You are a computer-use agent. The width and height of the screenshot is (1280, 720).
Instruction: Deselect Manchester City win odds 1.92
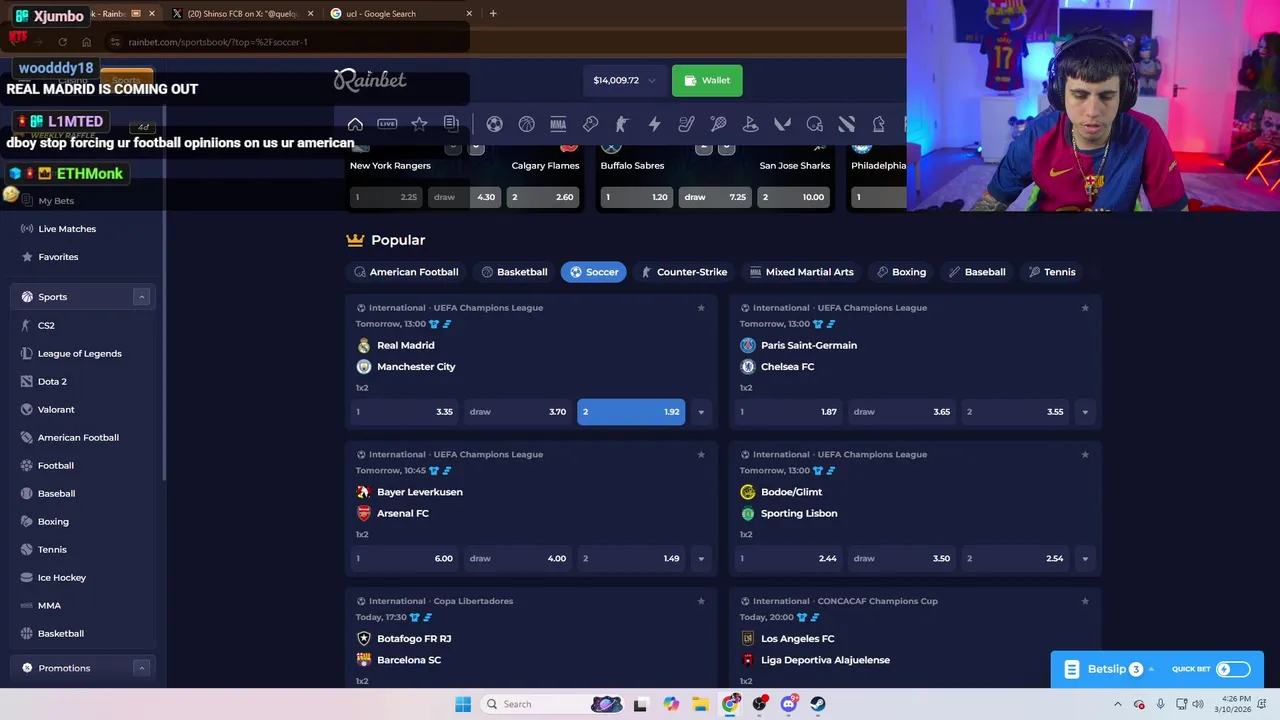(631, 412)
